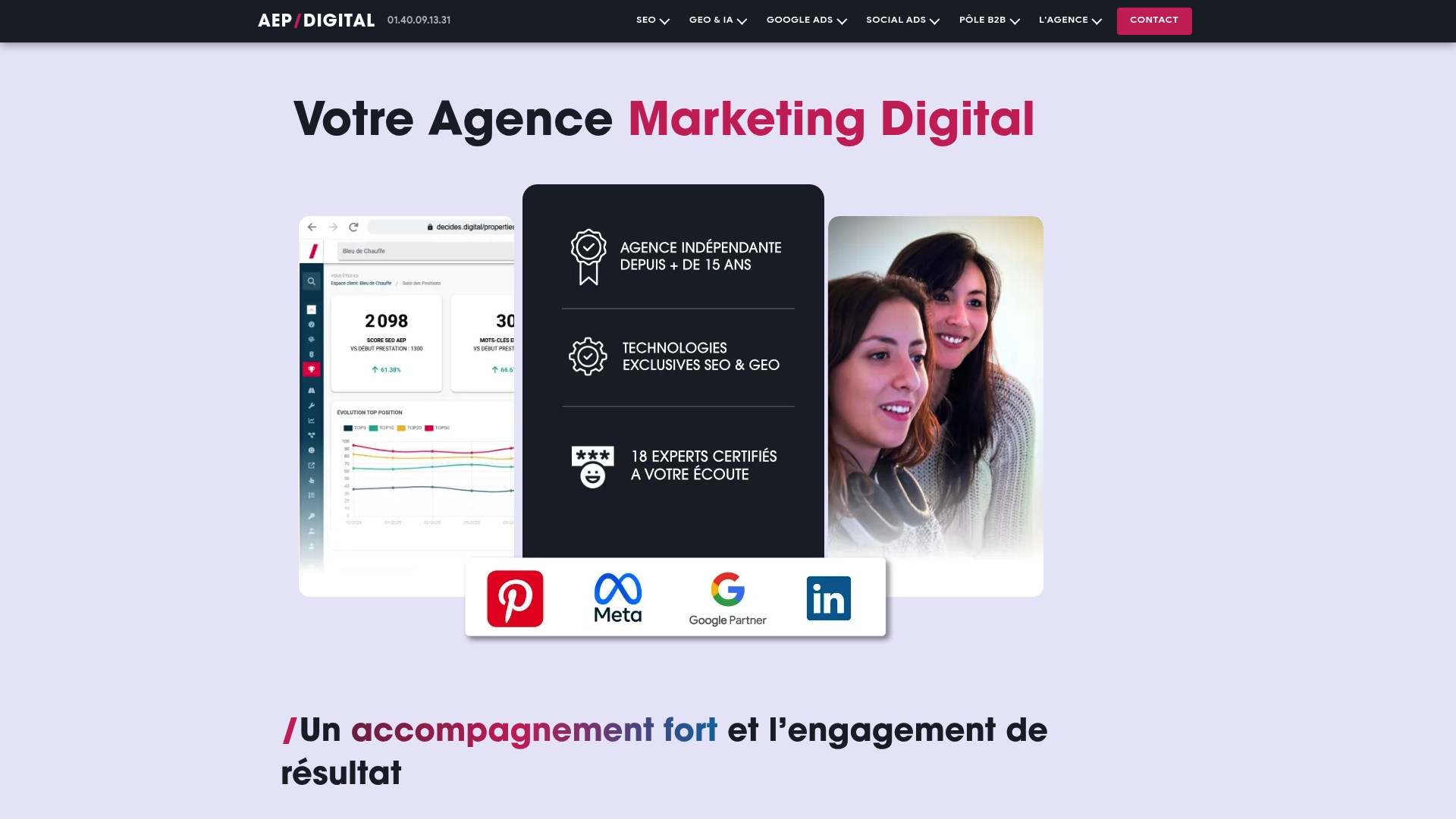Click the LinkedIn logo icon

tap(828, 598)
